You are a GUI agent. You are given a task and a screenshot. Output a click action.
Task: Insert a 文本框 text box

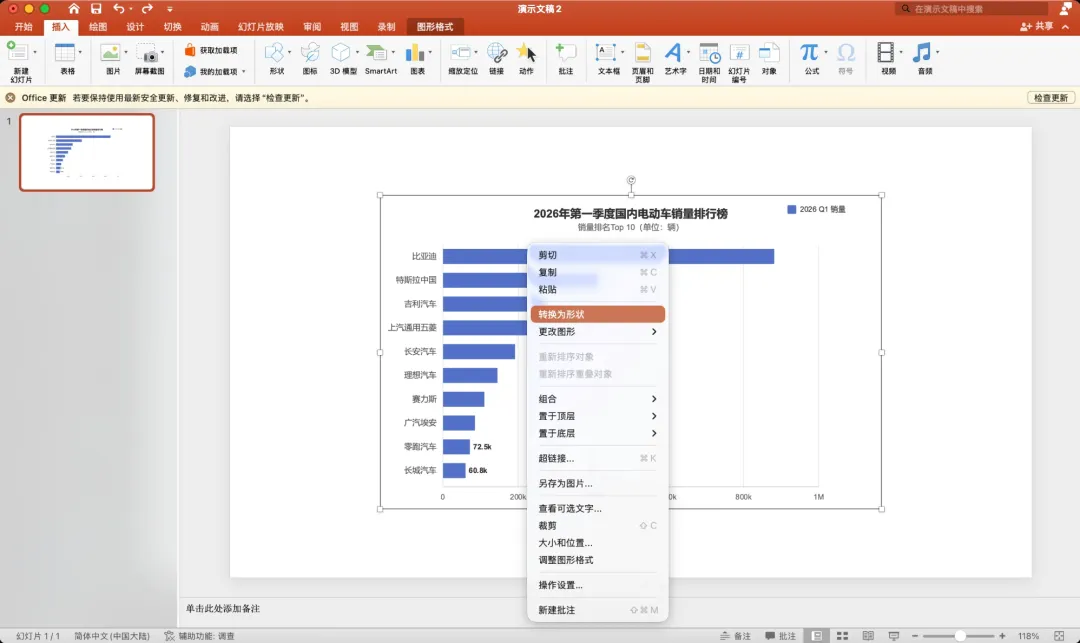coord(608,59)
